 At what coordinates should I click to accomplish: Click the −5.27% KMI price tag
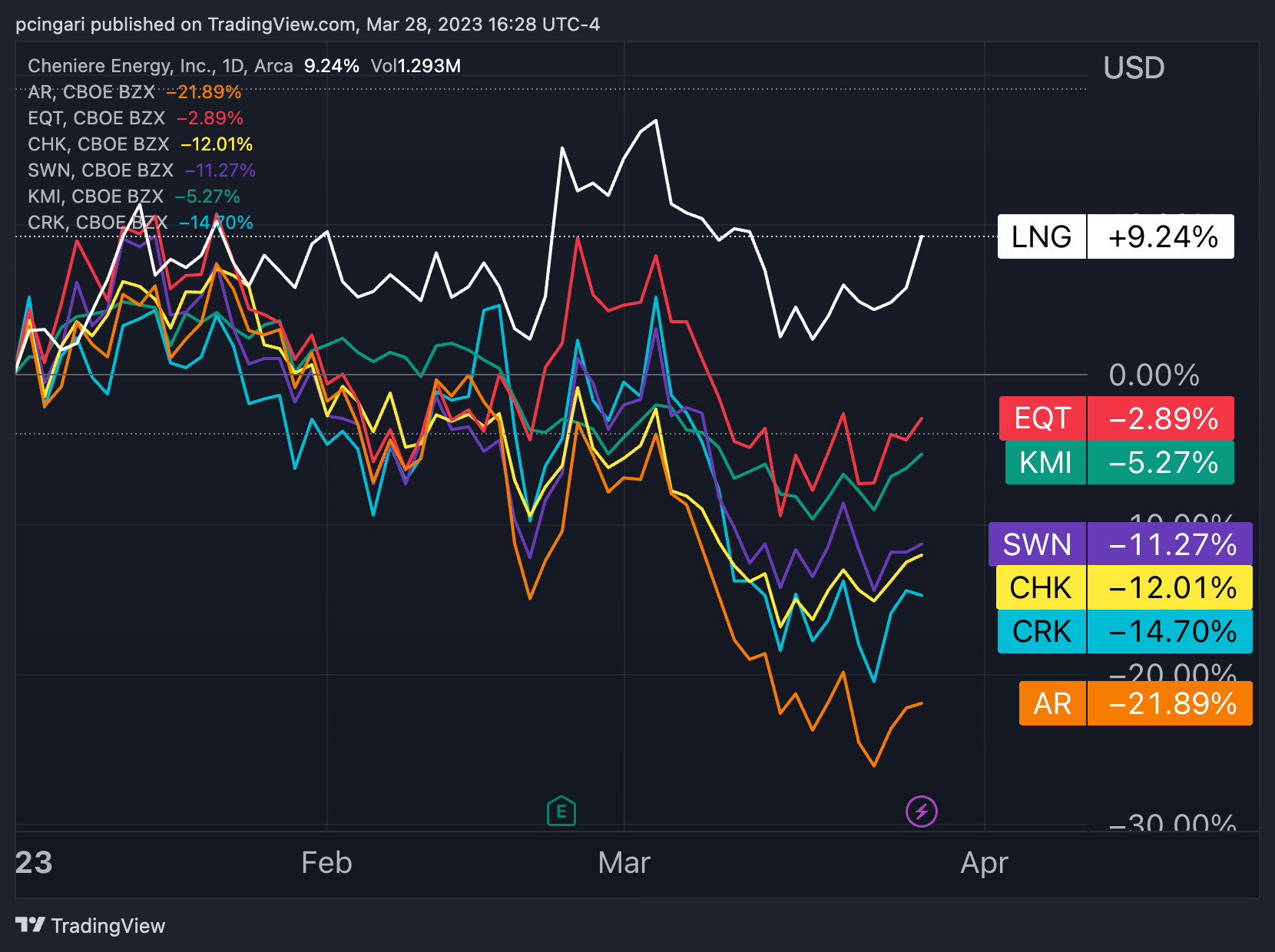click(x=1161, y=463)
